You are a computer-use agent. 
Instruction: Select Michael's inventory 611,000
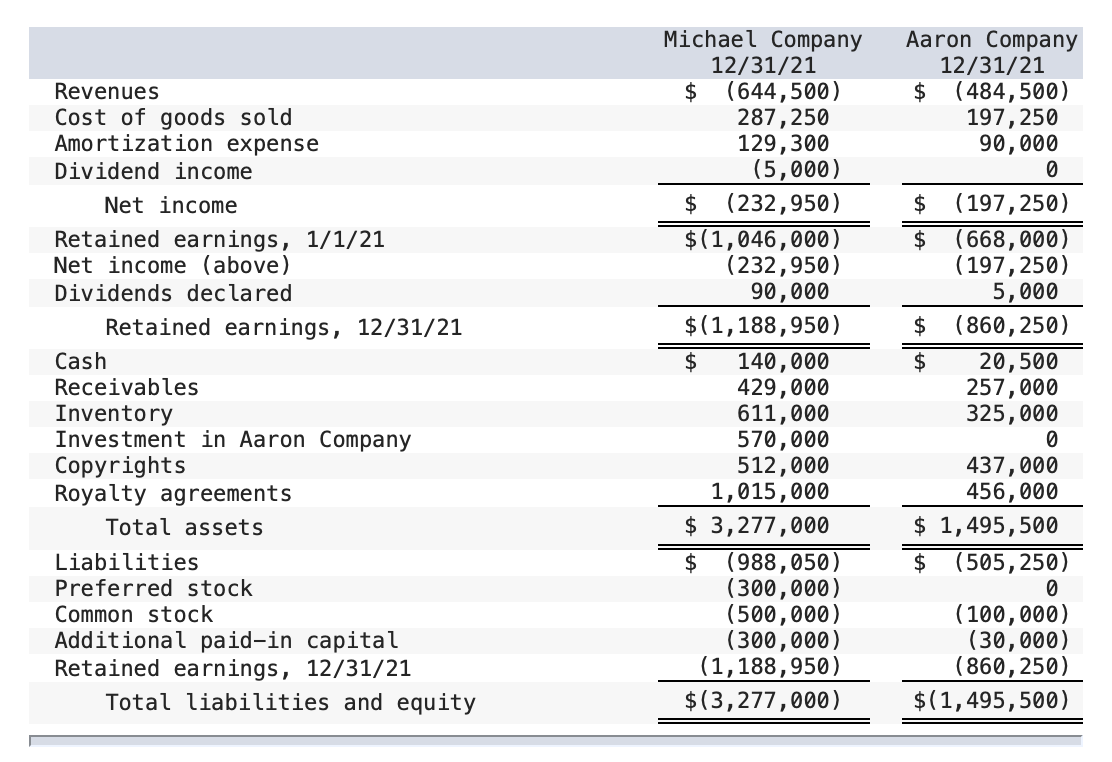[x=783, y=414]
